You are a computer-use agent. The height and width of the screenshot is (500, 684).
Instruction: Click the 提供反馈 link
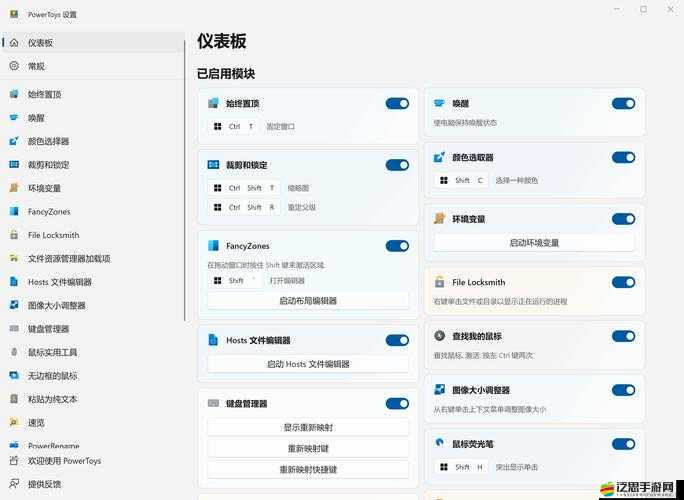point(44,484)
